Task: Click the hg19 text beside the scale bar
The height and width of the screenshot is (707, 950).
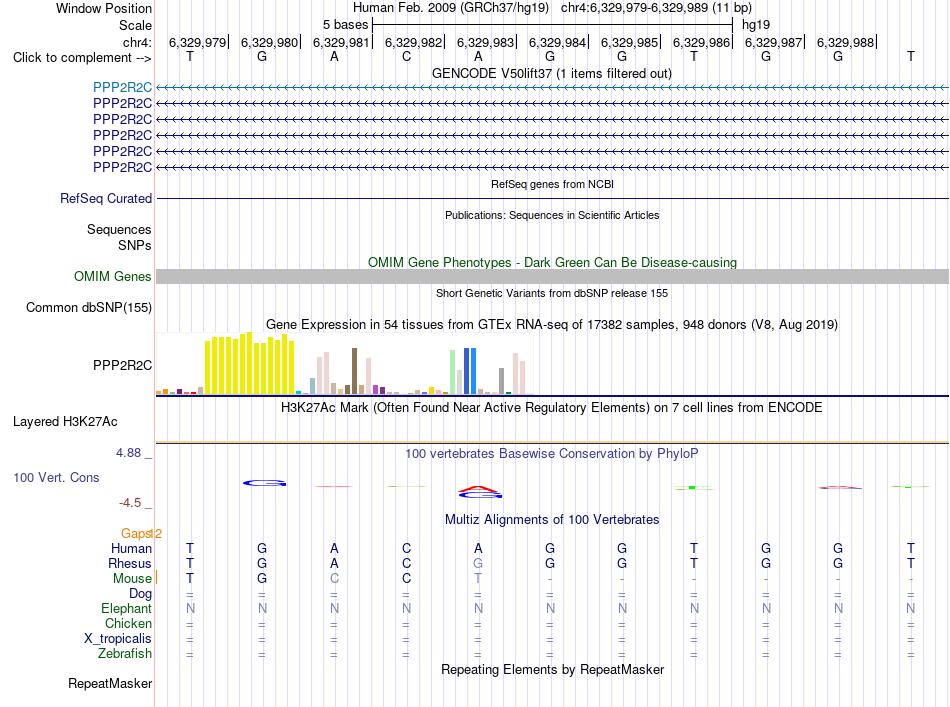Action: (756, 25)
